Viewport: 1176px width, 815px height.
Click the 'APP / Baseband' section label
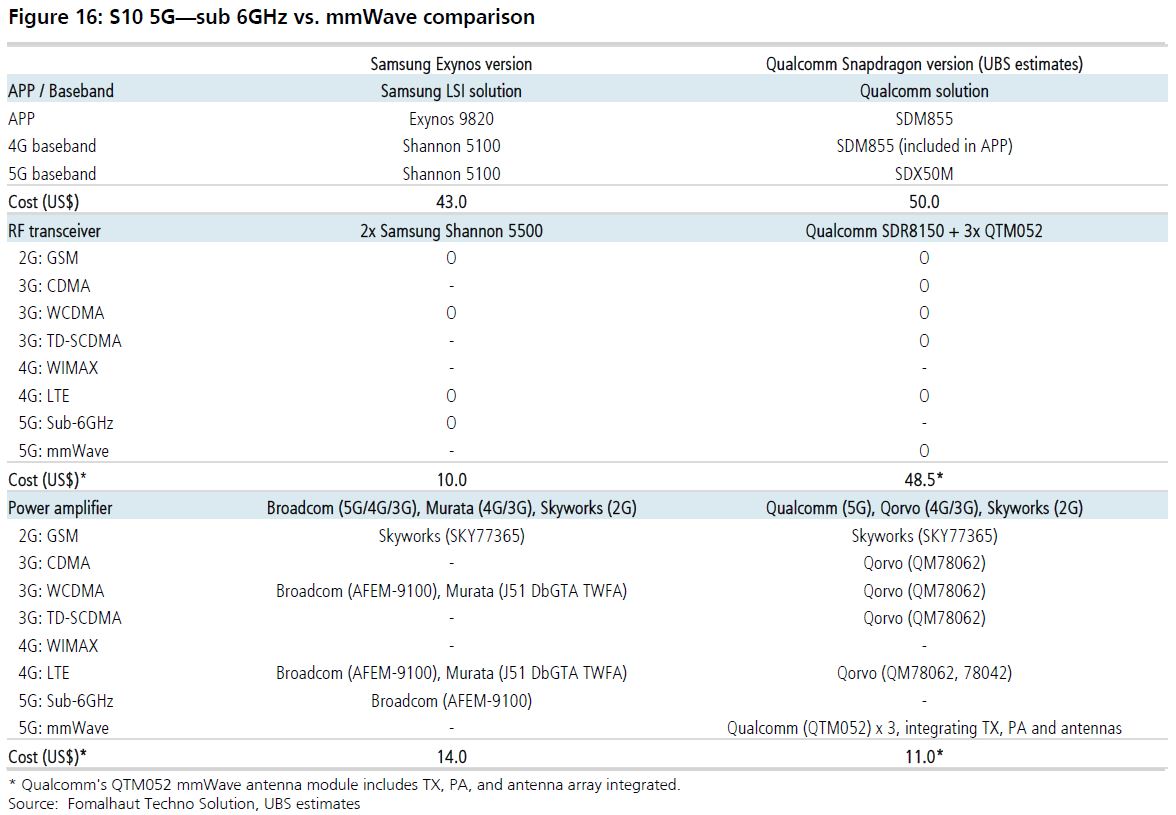click(x=61, y=91)
